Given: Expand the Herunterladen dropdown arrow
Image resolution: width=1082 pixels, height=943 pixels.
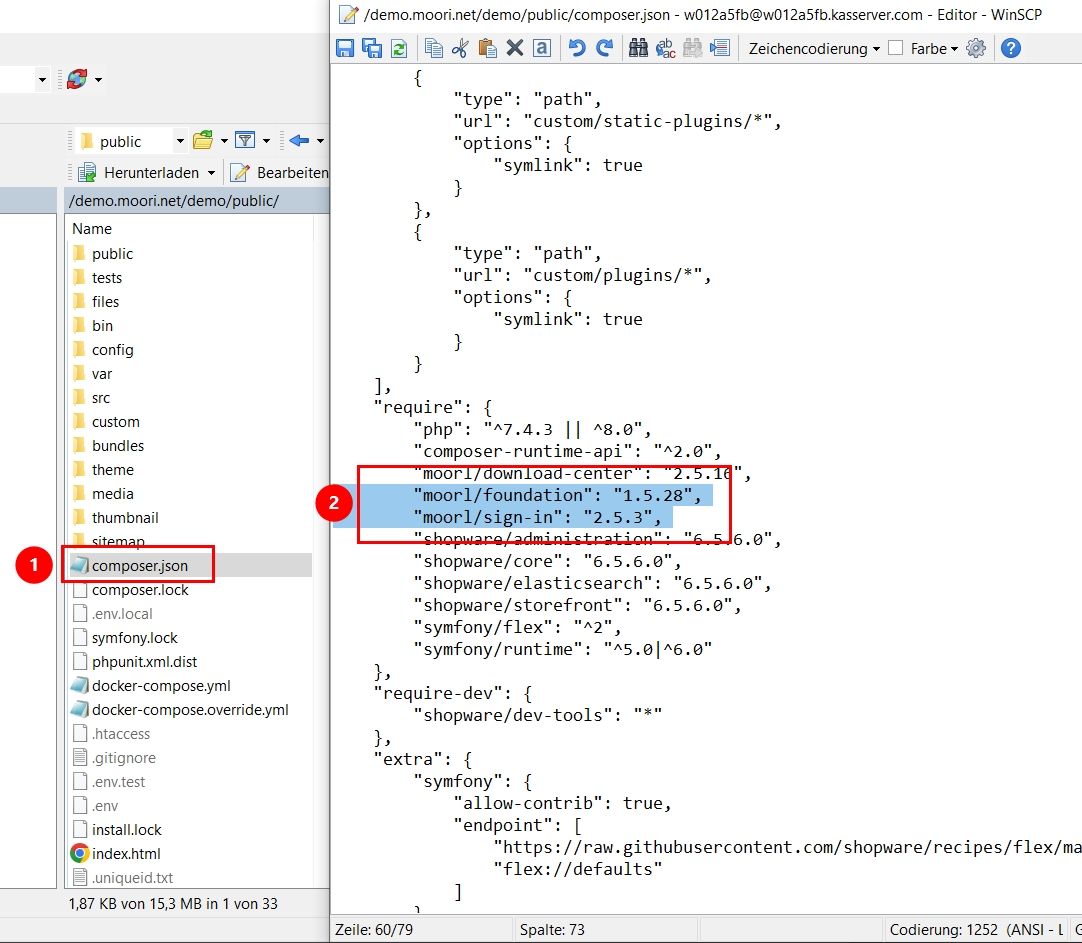Looking at the screenshot, I should click(x=211, y=173).
